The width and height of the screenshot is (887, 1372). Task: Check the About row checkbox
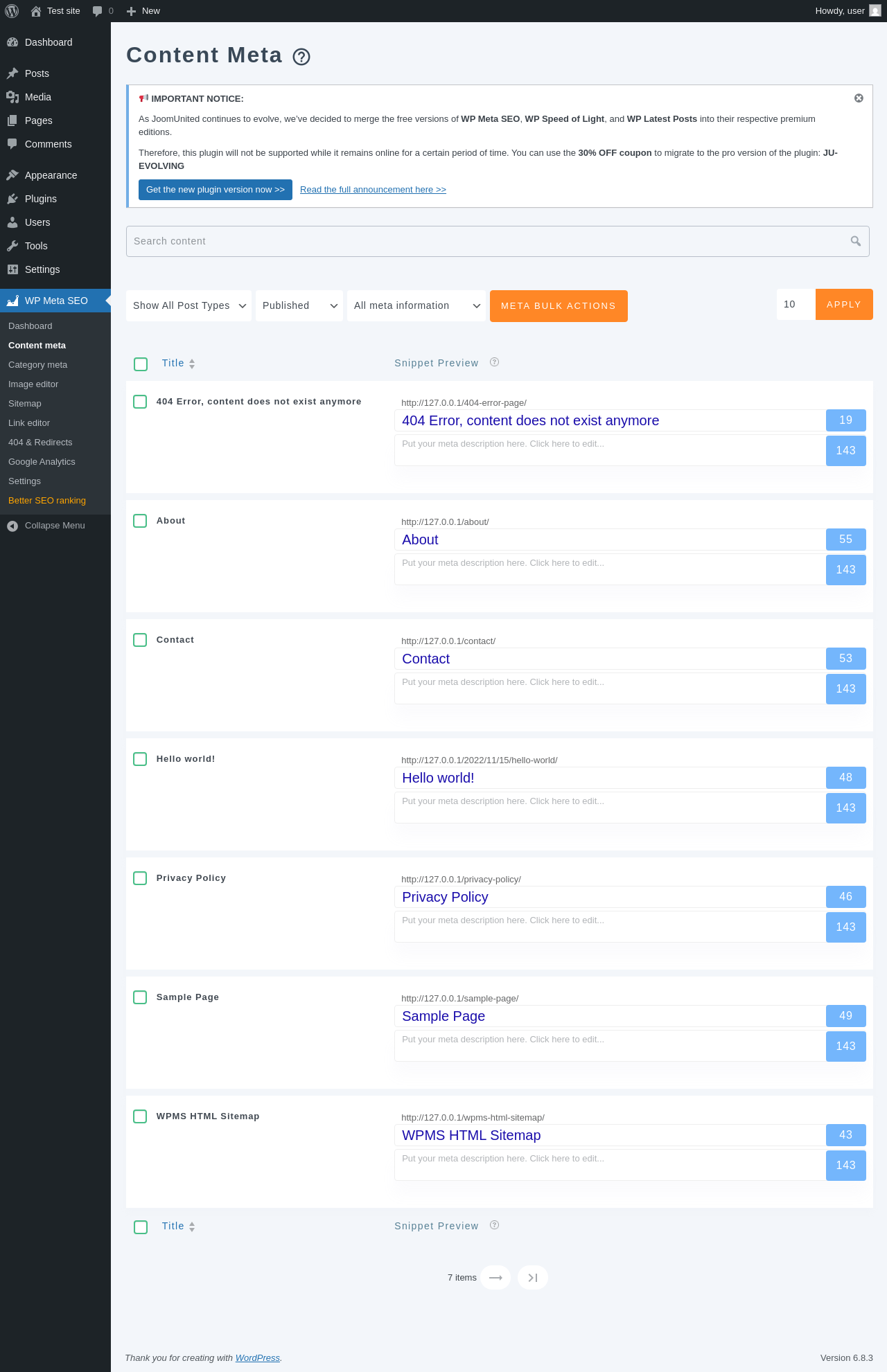tap(140, 521)
